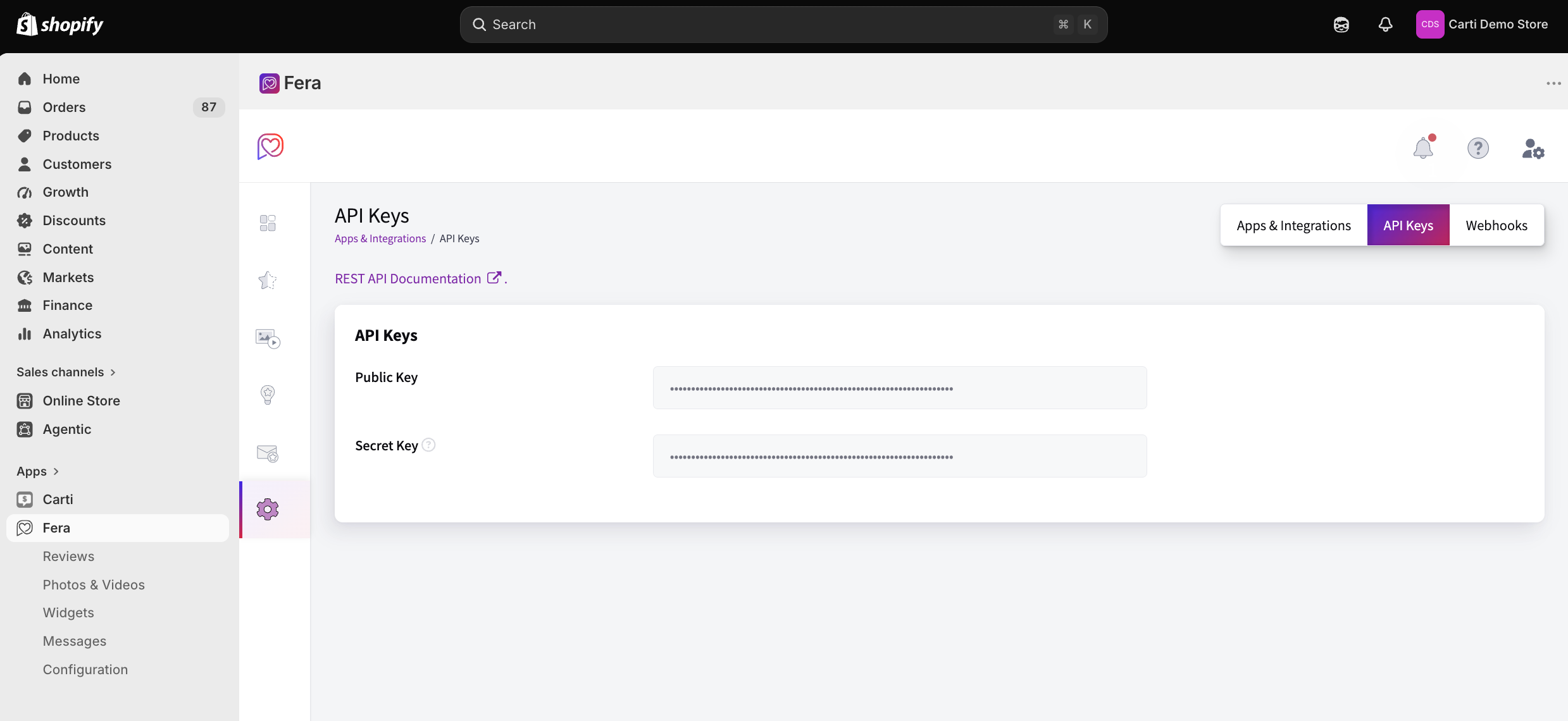Open the Fera settings gear sidebar icon
The height and width of the screenshot is (721, 1568).
(268, 509)
